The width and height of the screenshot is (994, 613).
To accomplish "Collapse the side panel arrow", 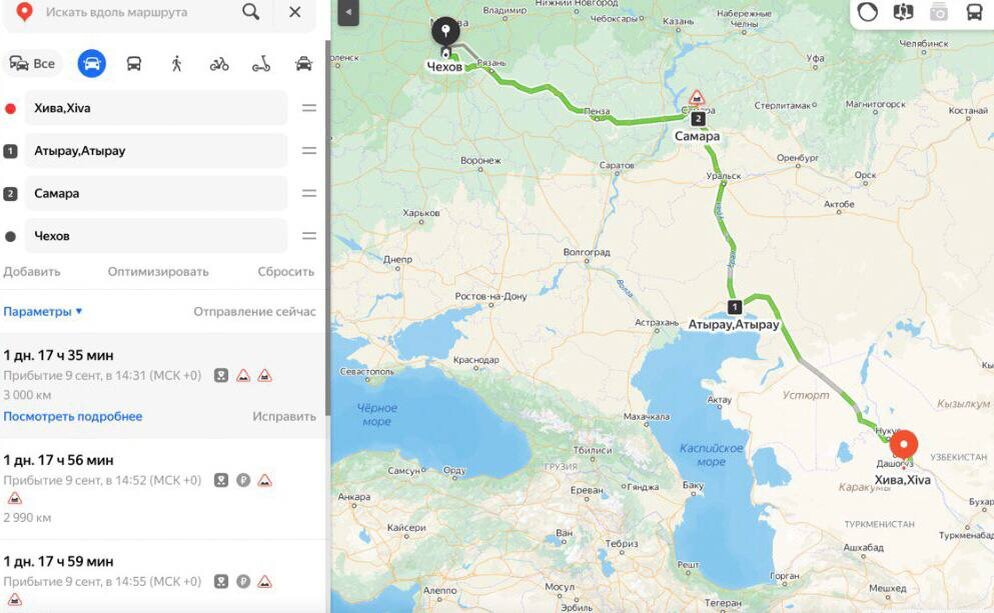I will (348, 12).
